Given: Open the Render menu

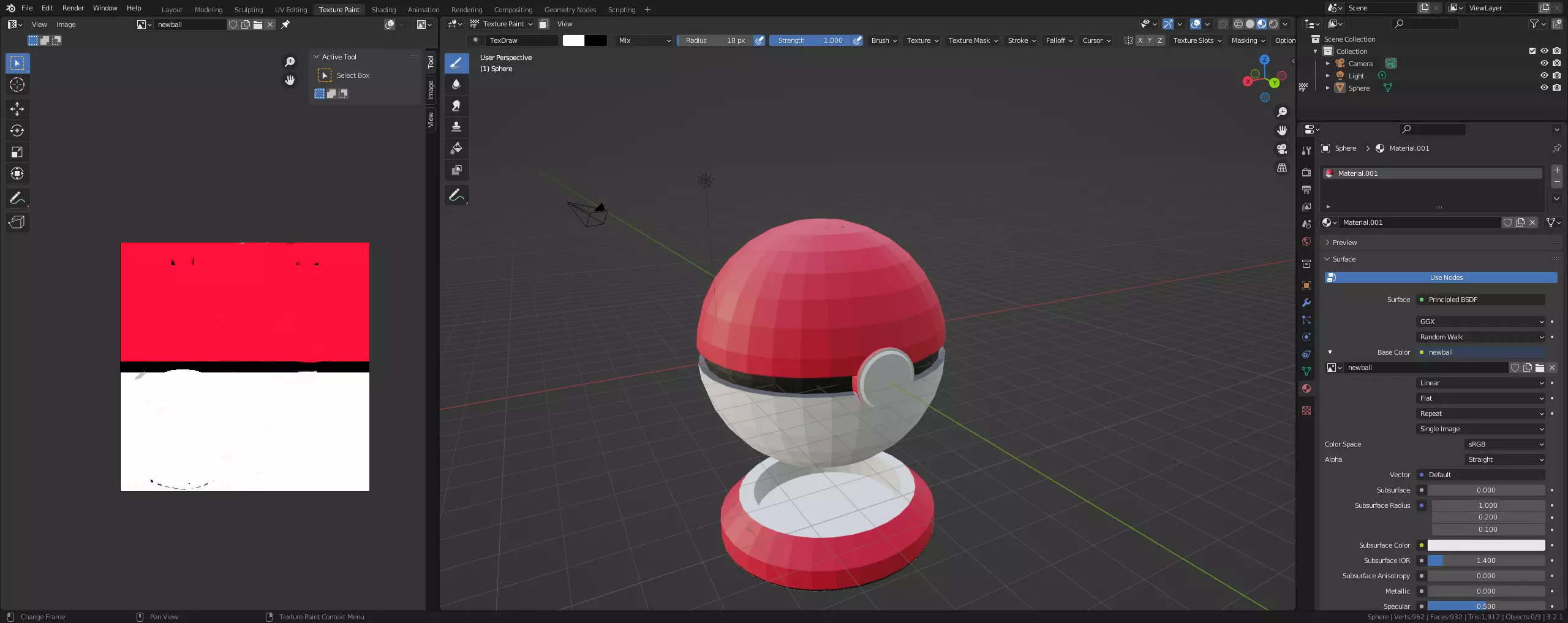Looking at the screenshot, I should tap(73, 8).
